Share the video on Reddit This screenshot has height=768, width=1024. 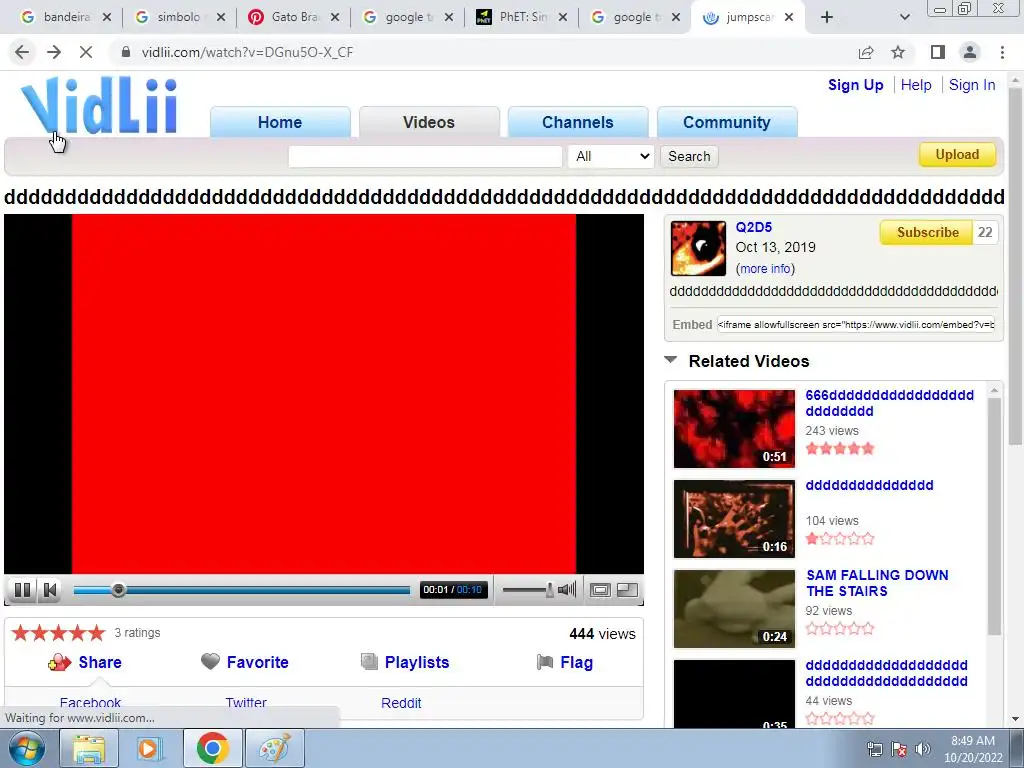tap(401, 703)
